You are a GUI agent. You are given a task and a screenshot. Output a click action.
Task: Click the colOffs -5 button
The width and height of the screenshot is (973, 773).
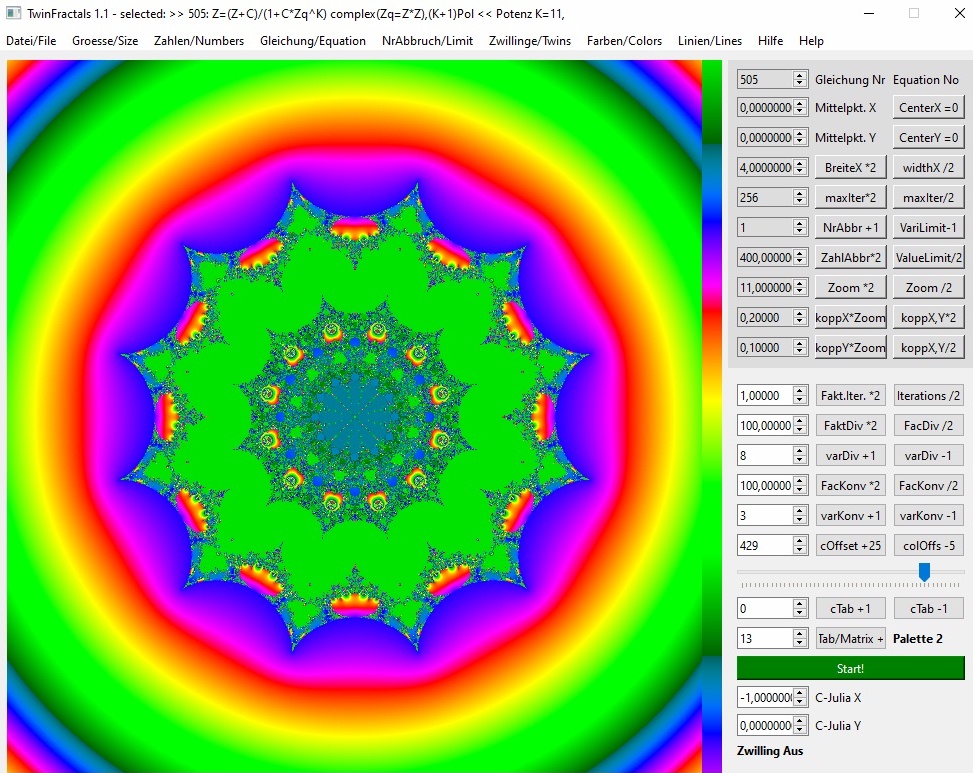pyautogui.click(x=928, y=545)
